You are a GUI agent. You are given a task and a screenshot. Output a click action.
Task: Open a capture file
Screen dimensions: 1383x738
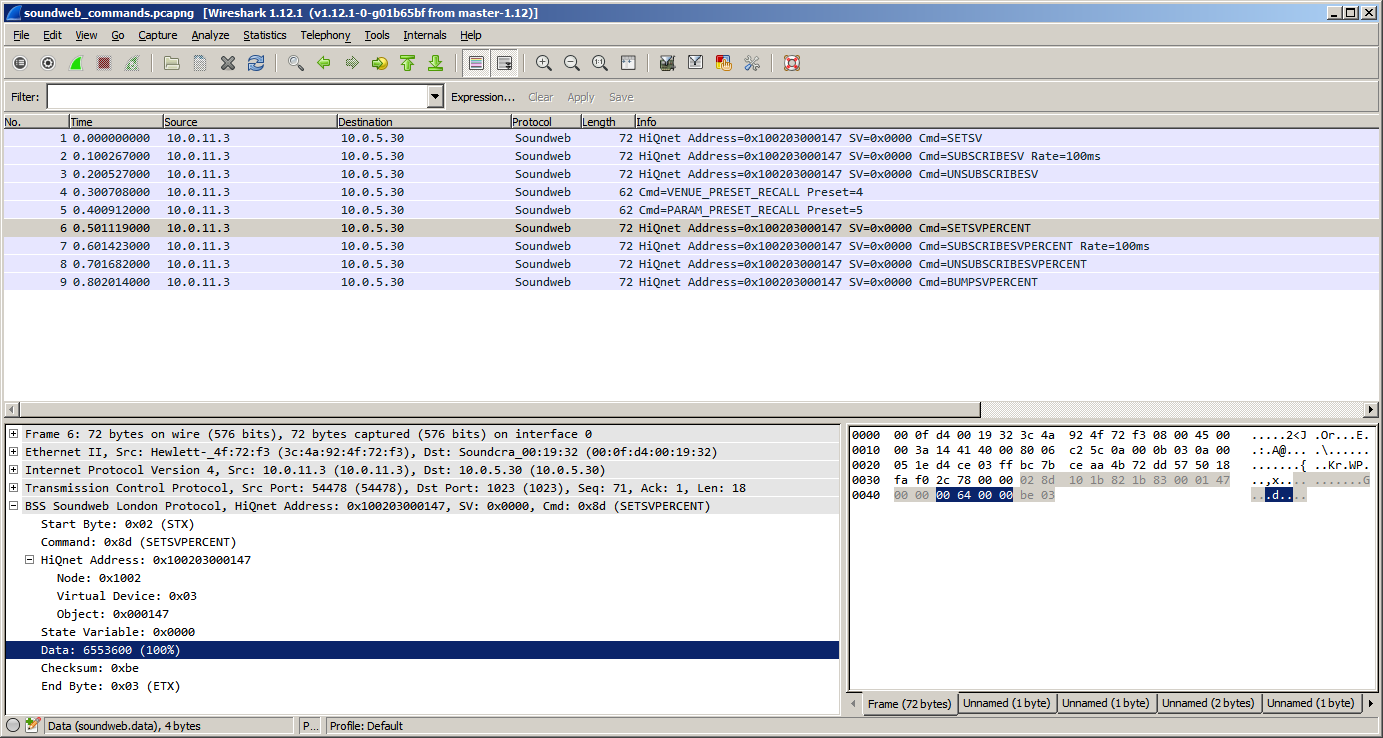[172, 63]
